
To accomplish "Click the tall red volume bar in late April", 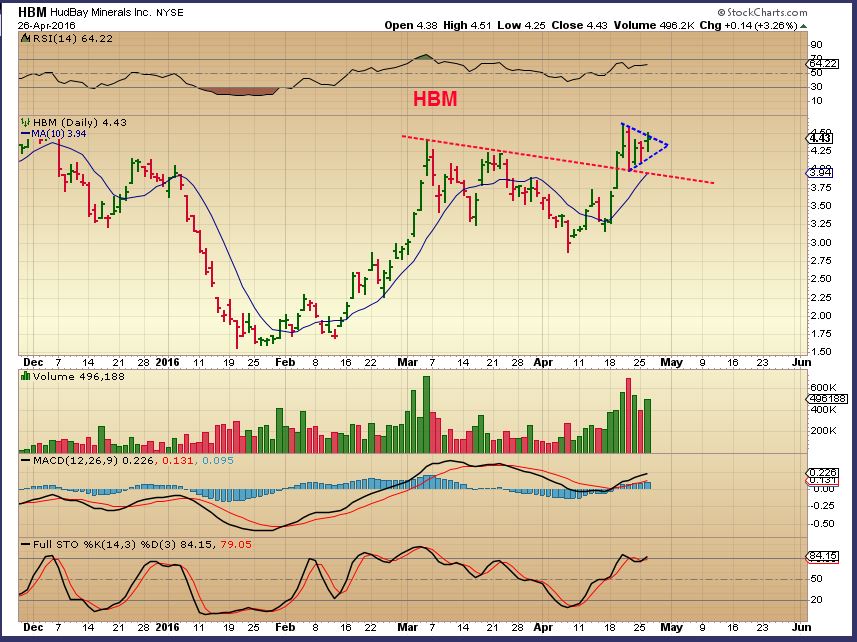I will 629,416.
